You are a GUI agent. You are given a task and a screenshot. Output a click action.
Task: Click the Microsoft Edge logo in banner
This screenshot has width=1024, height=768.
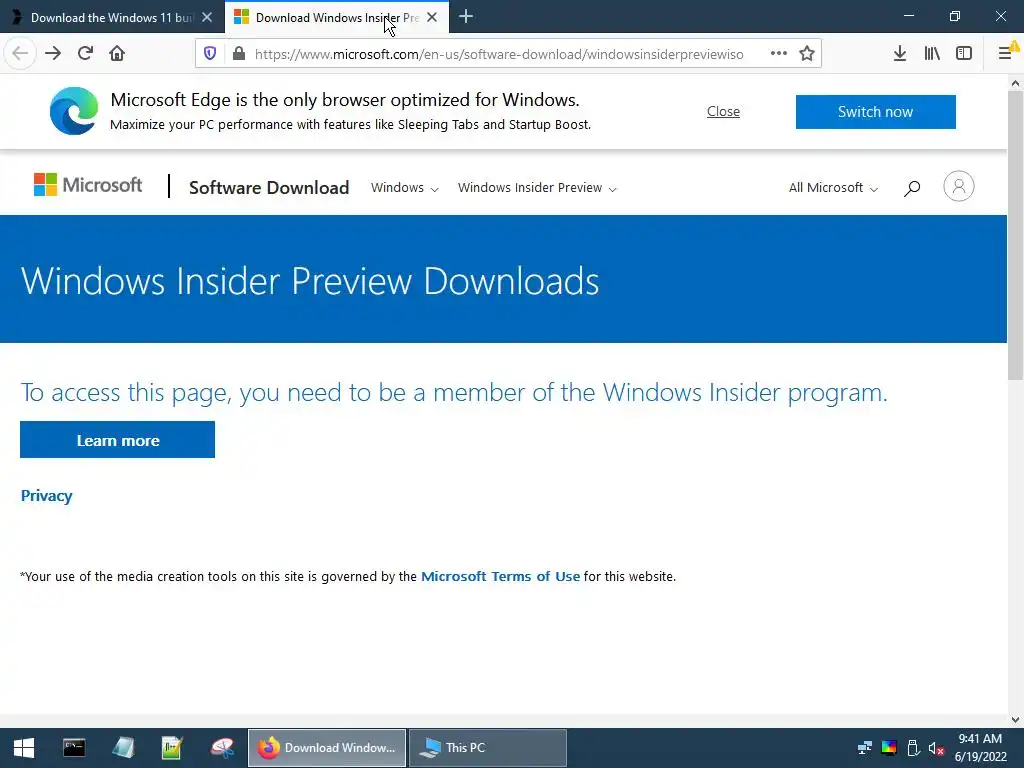click(74, 111)
